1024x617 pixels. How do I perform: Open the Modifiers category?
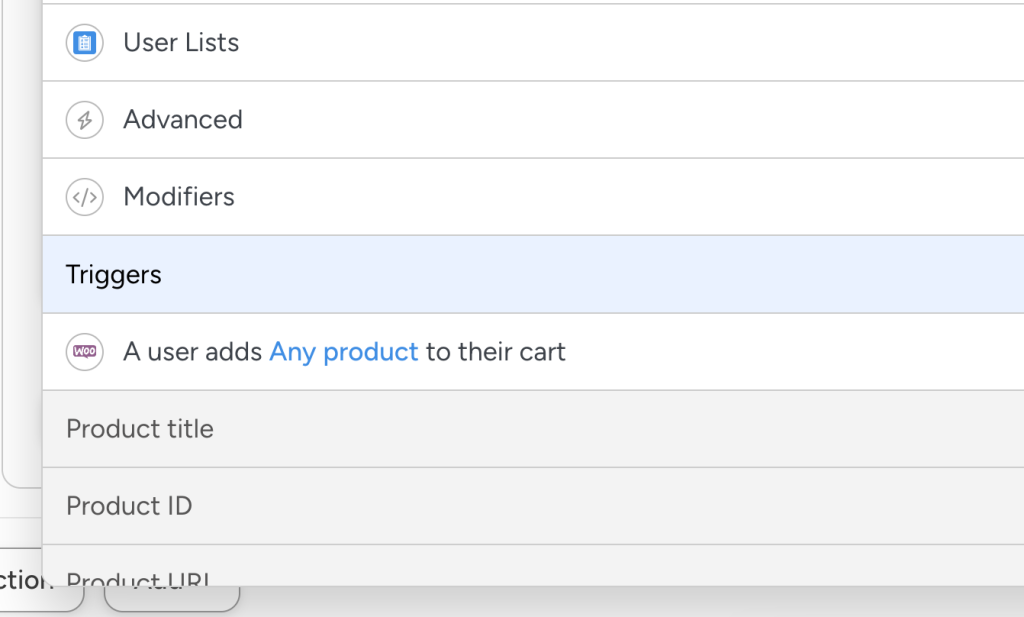click(x=179, y=197)
